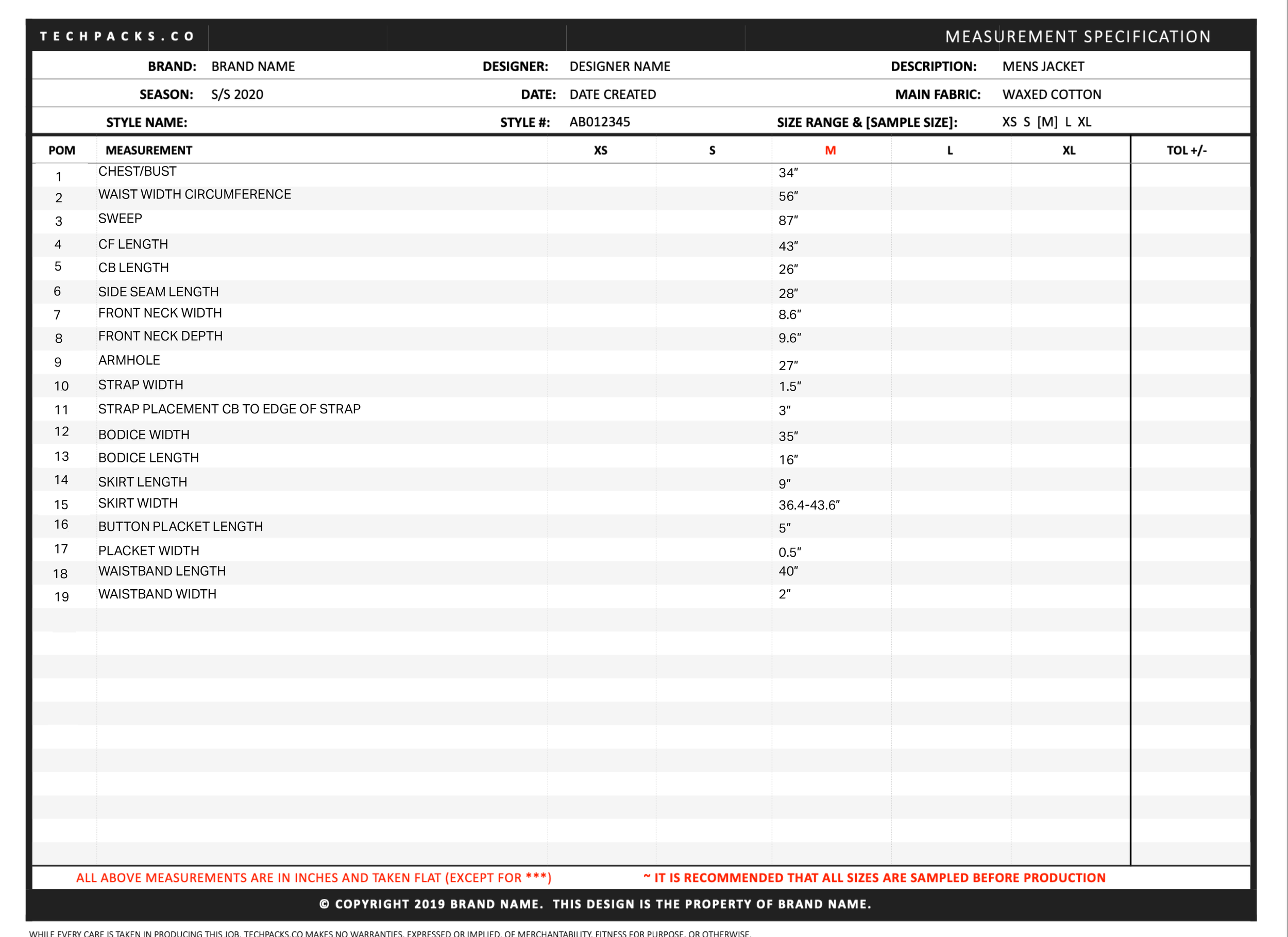Select the BRAND NAME field value

(x=253, y=66)
